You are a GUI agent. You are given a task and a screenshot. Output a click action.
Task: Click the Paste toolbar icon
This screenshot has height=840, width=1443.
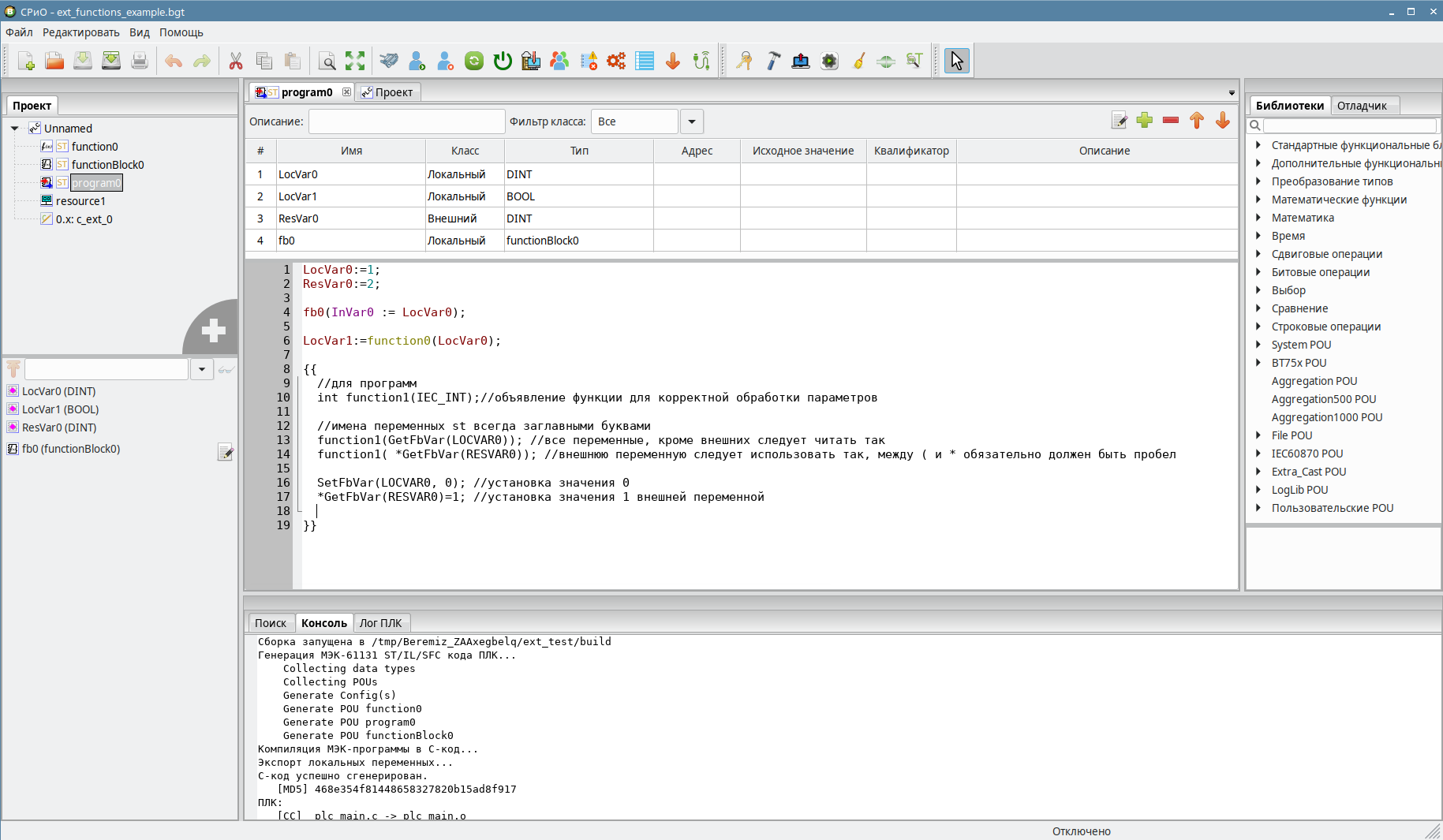[x=293, y=61]
